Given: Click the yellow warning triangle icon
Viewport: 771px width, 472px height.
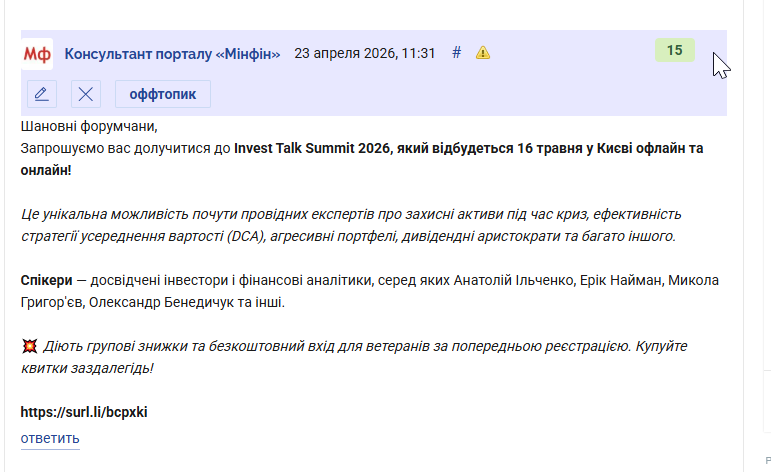Looking at the screenshot, I should click(x=483, y=53).
